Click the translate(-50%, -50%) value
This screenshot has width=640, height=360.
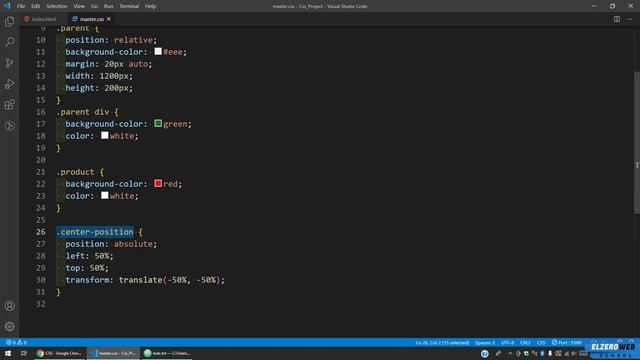click(169, 280)
